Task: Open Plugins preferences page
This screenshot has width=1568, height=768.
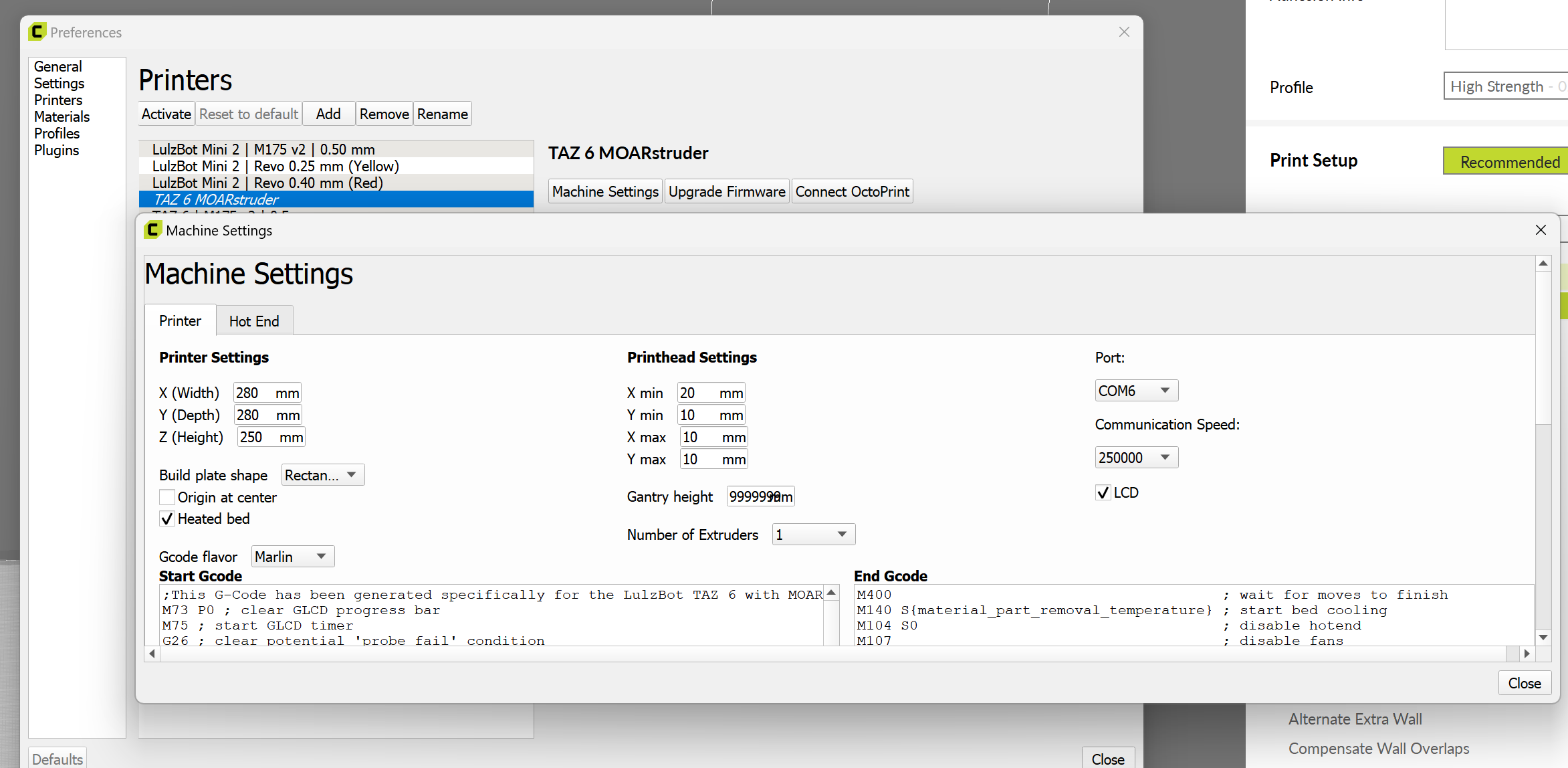Action: click(57, 150)
